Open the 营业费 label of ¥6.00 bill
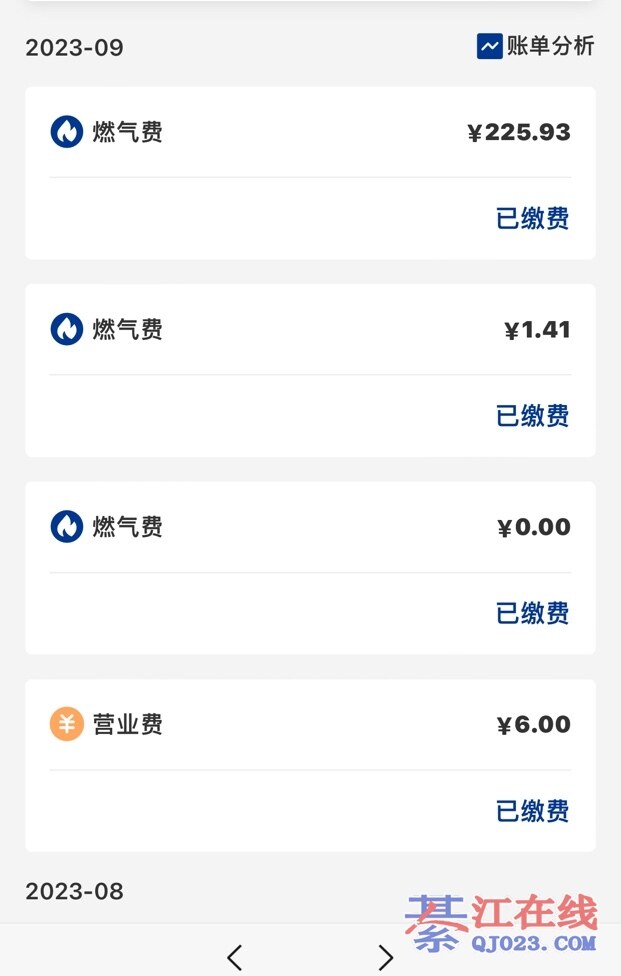This screenshot has height=976, width=621. point(128,724)
